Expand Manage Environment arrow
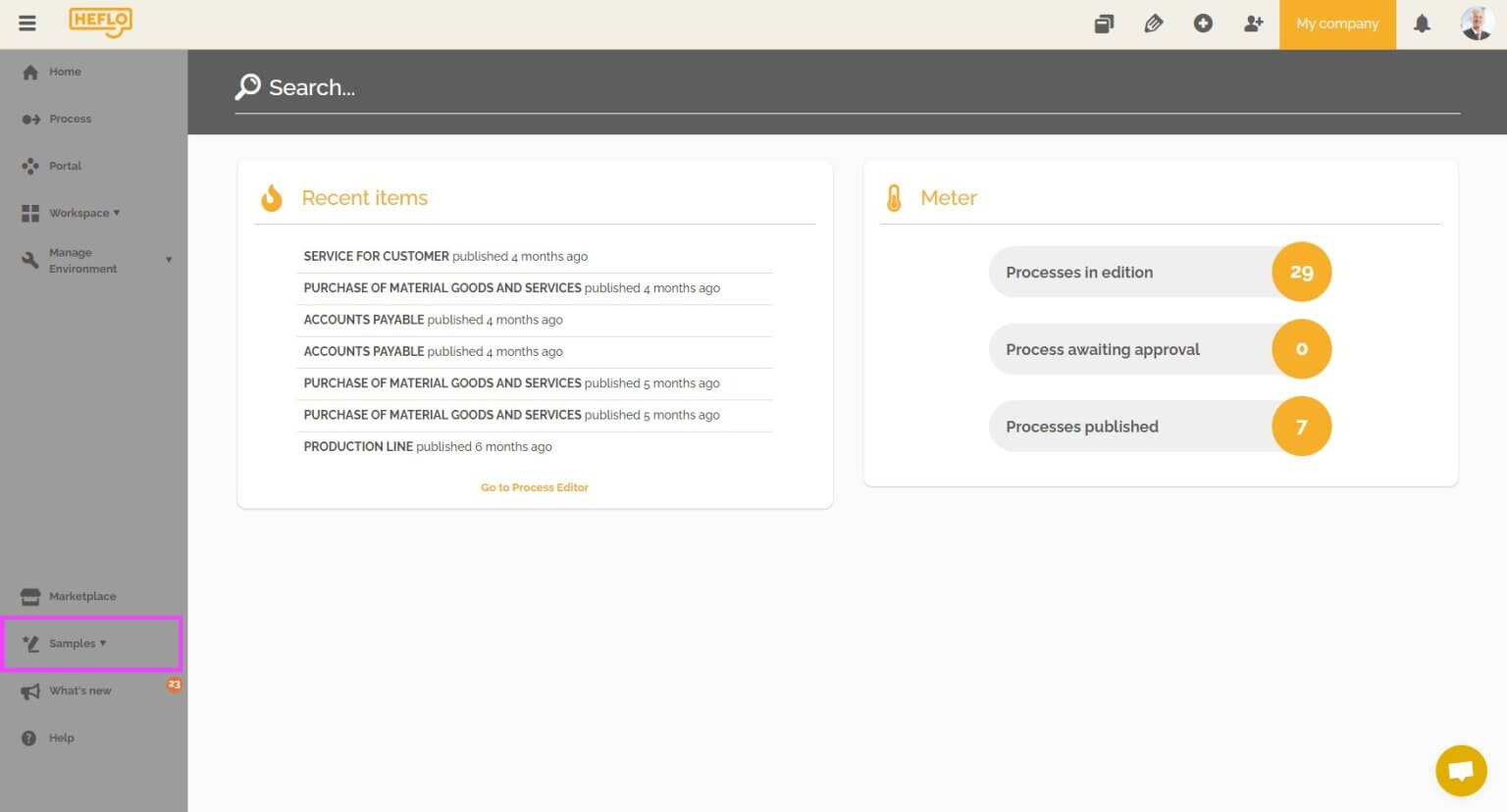The image size is (1507, 812). [x=169, y=260]
